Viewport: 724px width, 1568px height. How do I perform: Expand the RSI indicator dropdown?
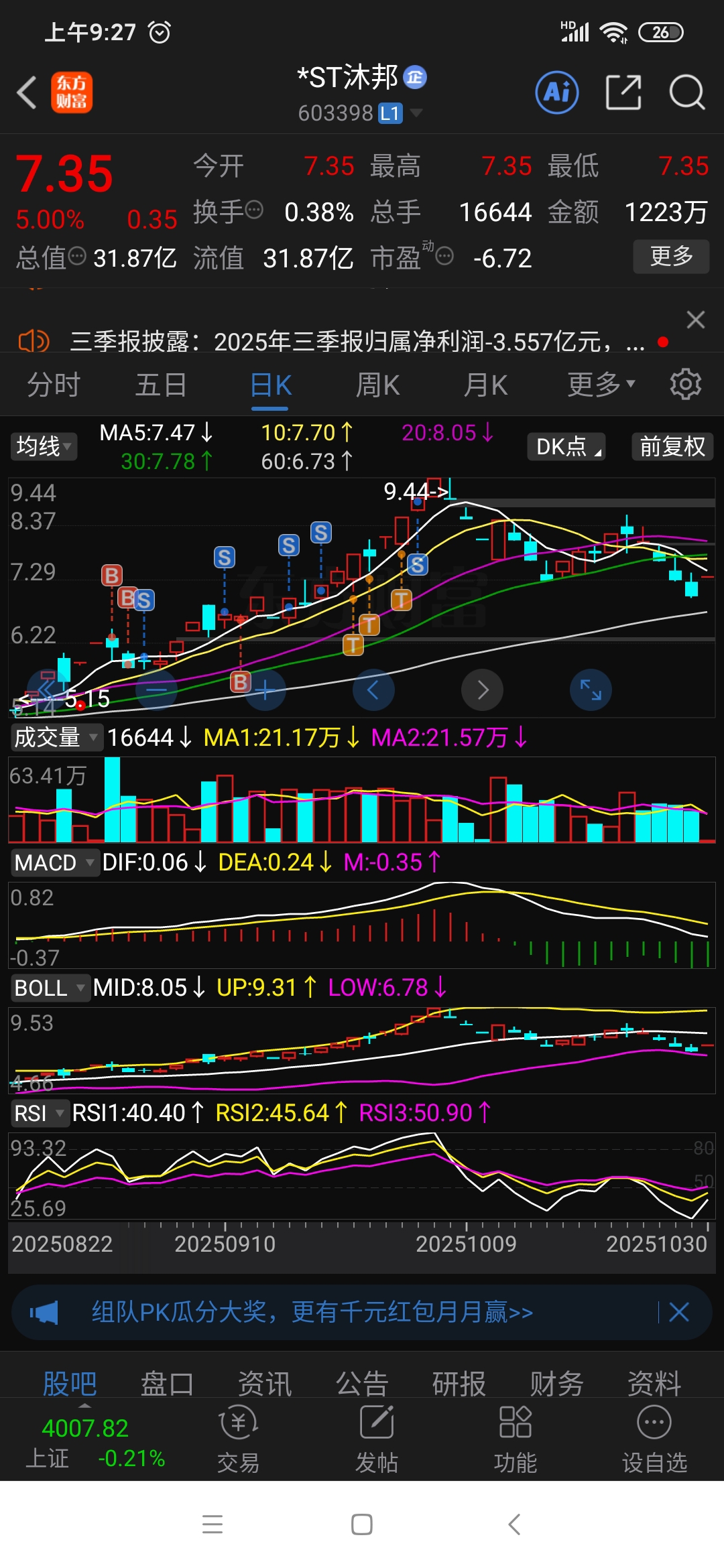[x=40, y=1113]
